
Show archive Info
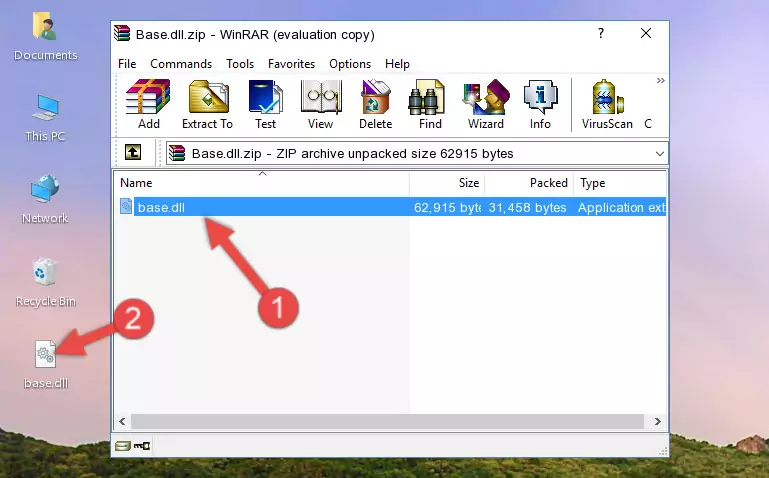click(x=540, y=104)
